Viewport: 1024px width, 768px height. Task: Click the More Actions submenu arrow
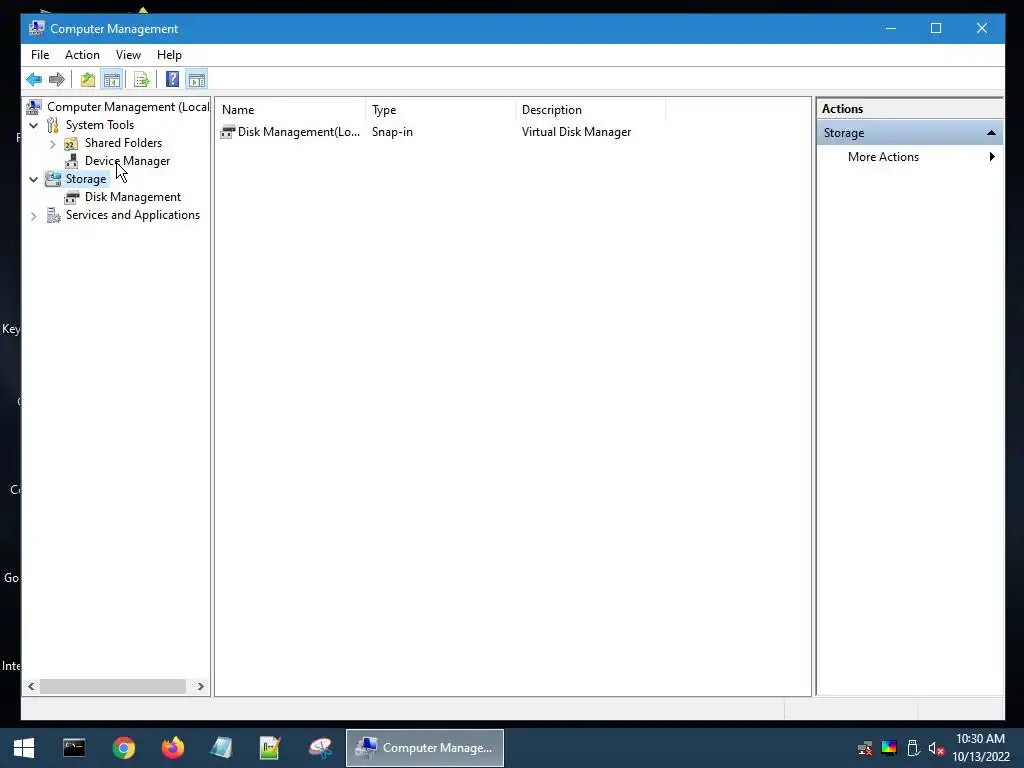click(x=992, y=157)
